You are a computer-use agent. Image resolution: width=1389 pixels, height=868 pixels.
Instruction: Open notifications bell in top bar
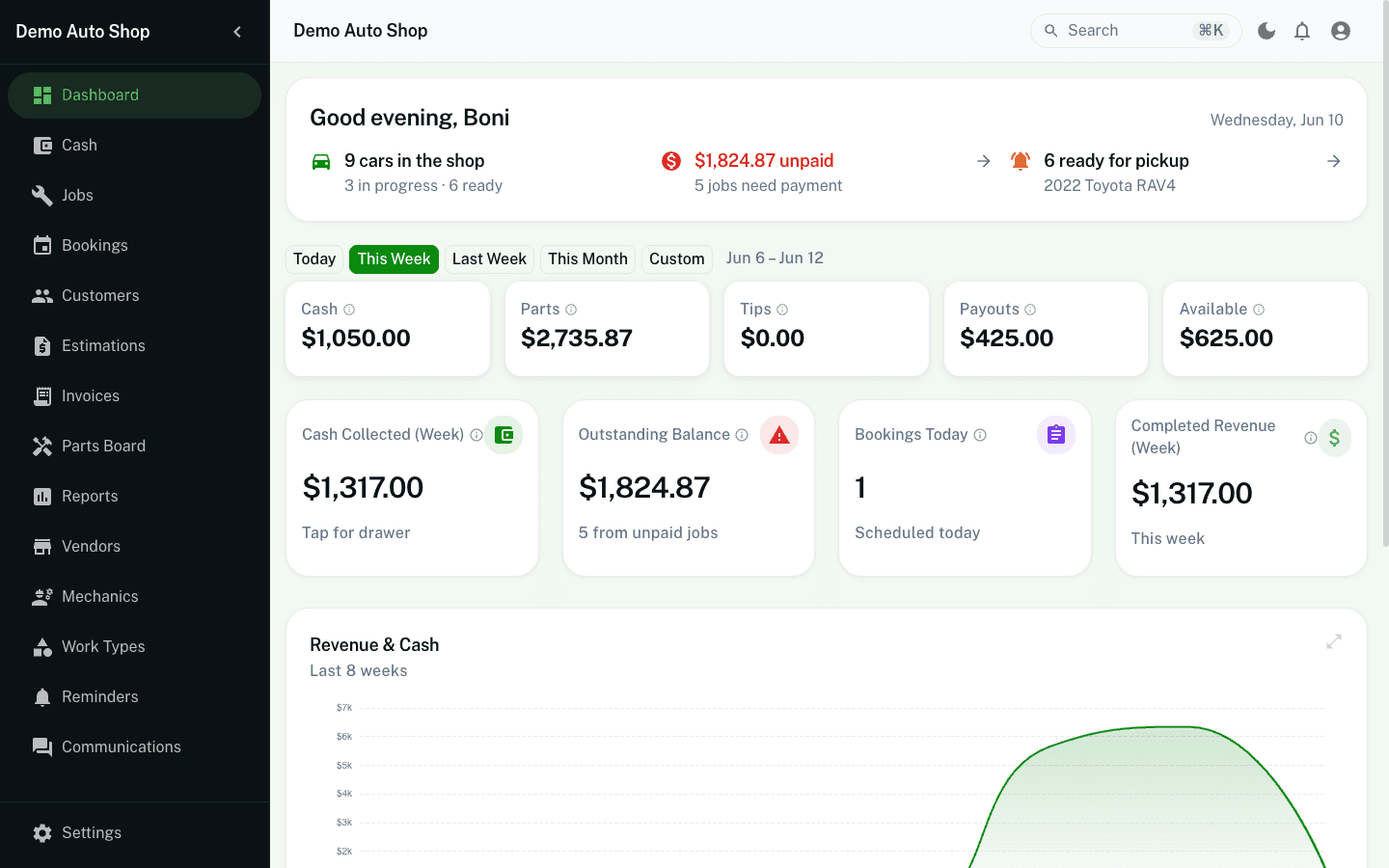coord(1302,31)
